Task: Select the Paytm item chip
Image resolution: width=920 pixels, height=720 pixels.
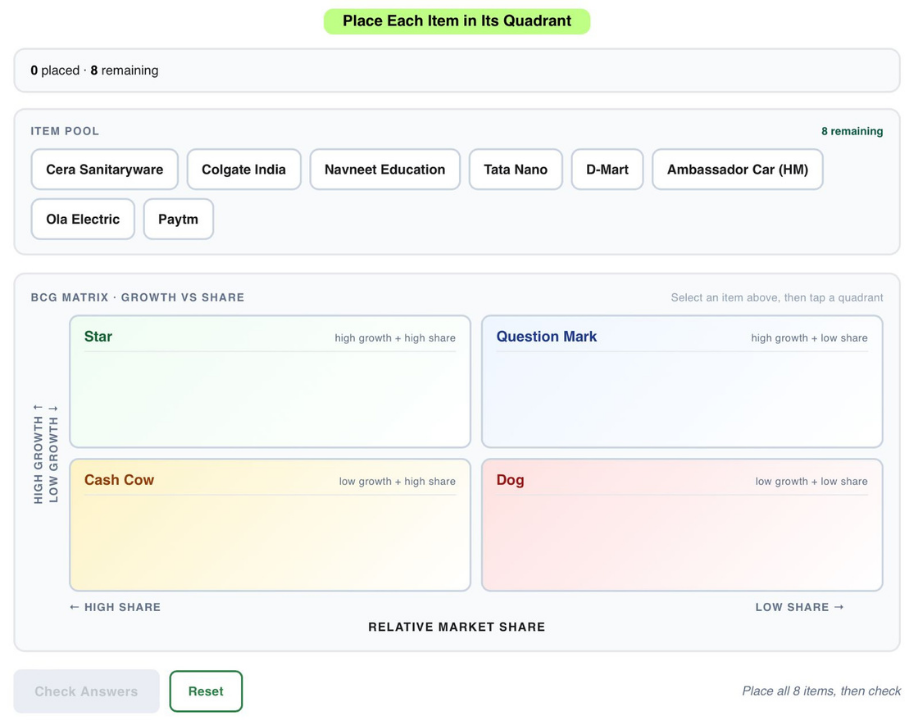Action: point(178,219)
